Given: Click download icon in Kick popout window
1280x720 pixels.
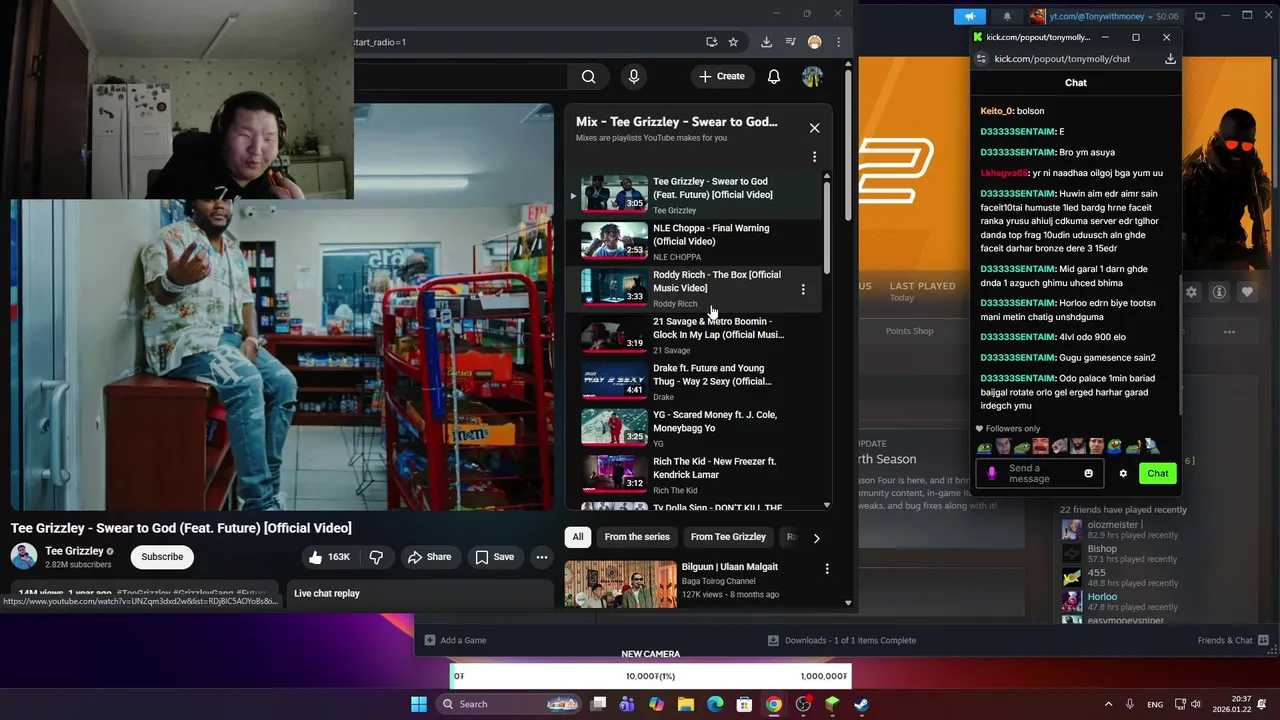Looking at the screenshot, I should click(x=1170, y=59).
